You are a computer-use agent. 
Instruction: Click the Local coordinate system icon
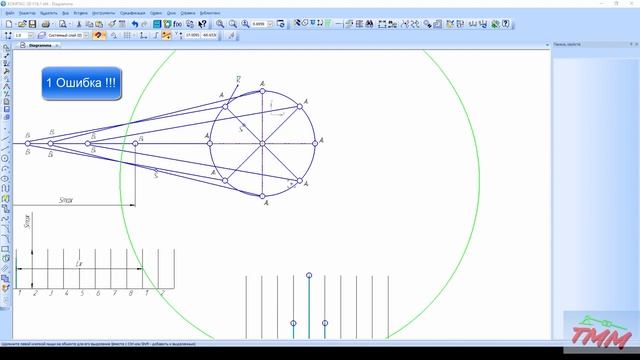coord(143,36)
